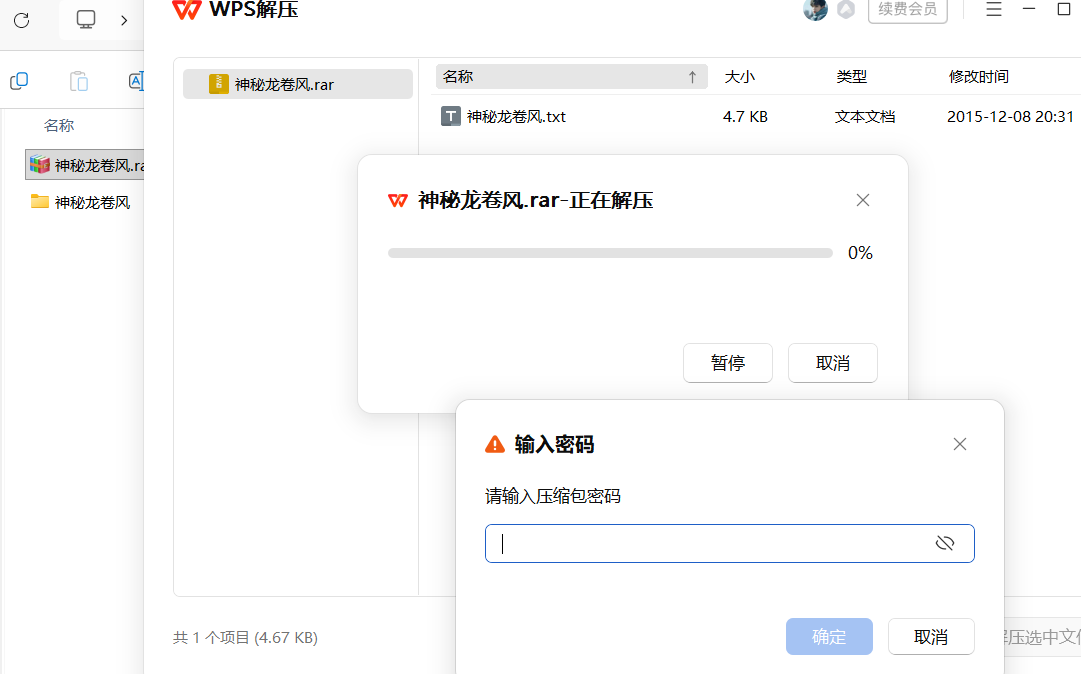1081x674 pixels.
Task: Click the This PC monitor icon
Action: click(85, 19)
